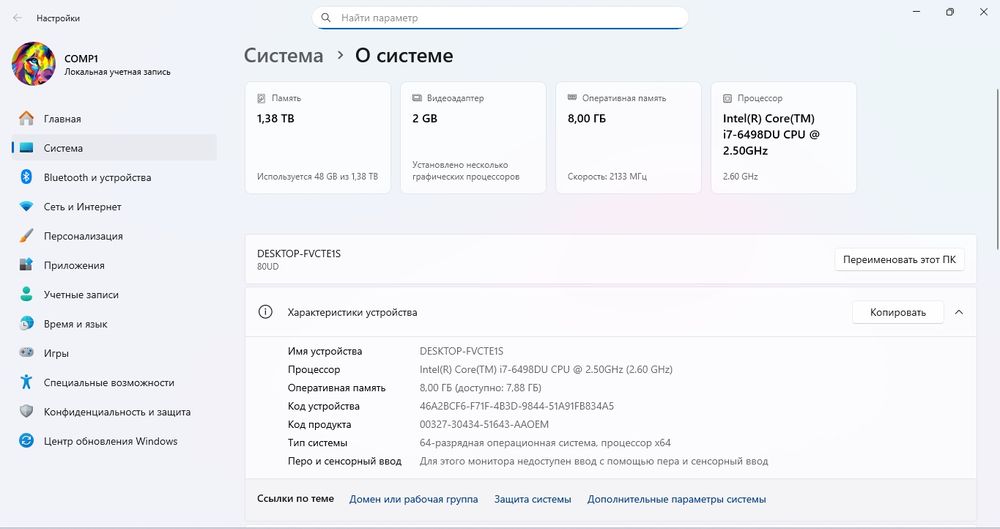This screenshot has width=1000, height=529.
Task: Click the Bluetooth и устройства icon
Action: click(x=26, y=177)
